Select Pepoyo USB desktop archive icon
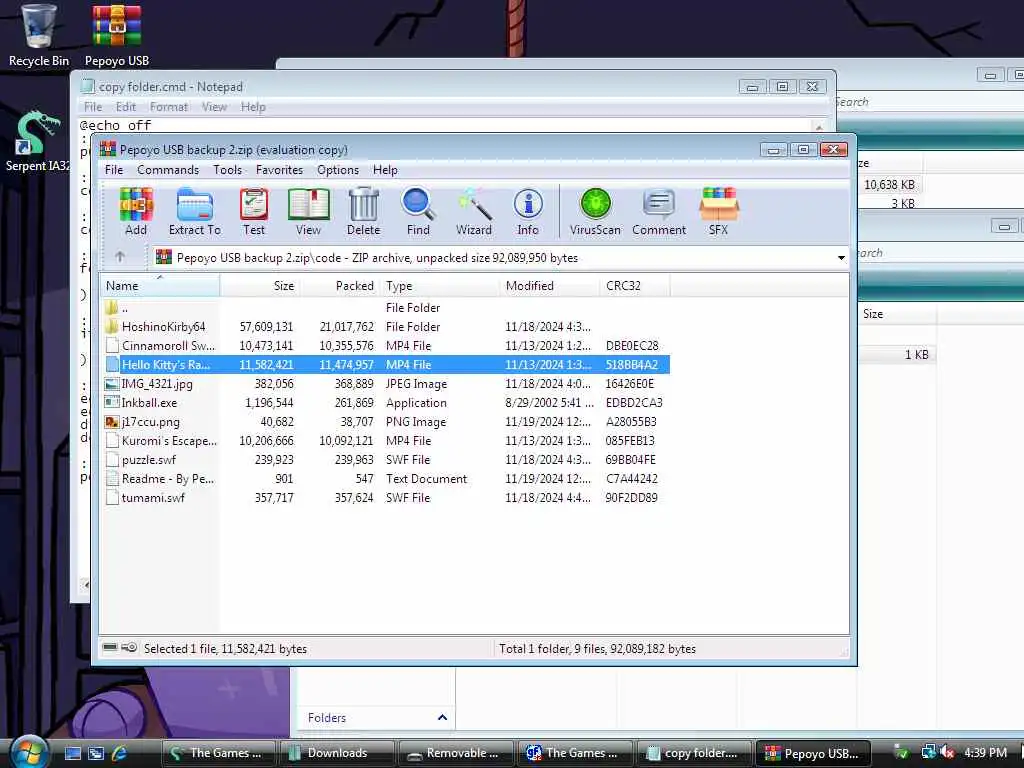This screenshot has height=768, width=1024. click(x=116, y=36)
